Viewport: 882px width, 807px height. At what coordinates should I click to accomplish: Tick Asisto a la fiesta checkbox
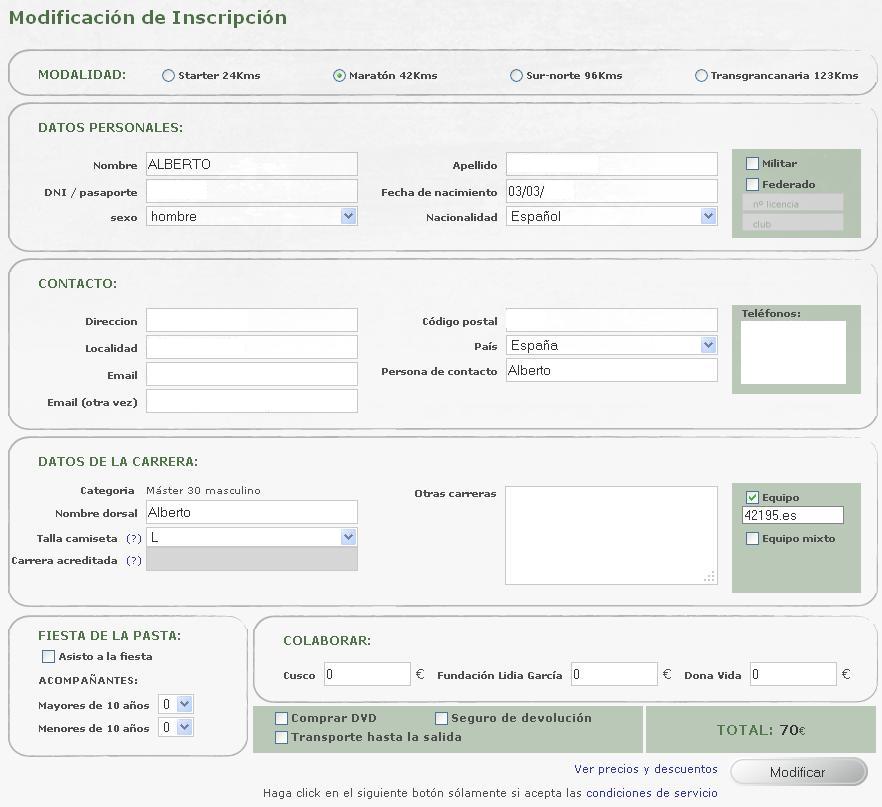[x=48, y=657]
